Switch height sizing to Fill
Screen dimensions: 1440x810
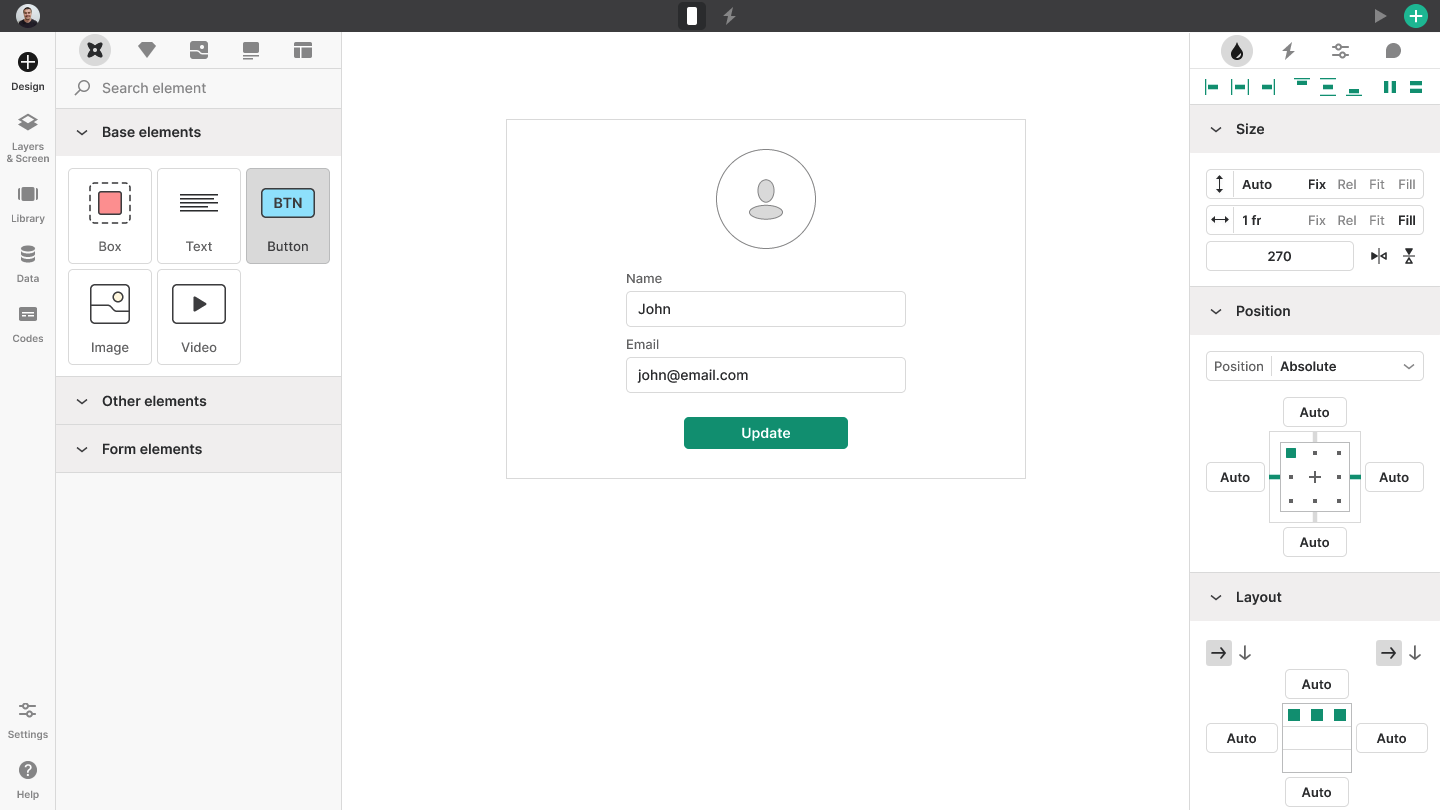(x=1406, y=184)
